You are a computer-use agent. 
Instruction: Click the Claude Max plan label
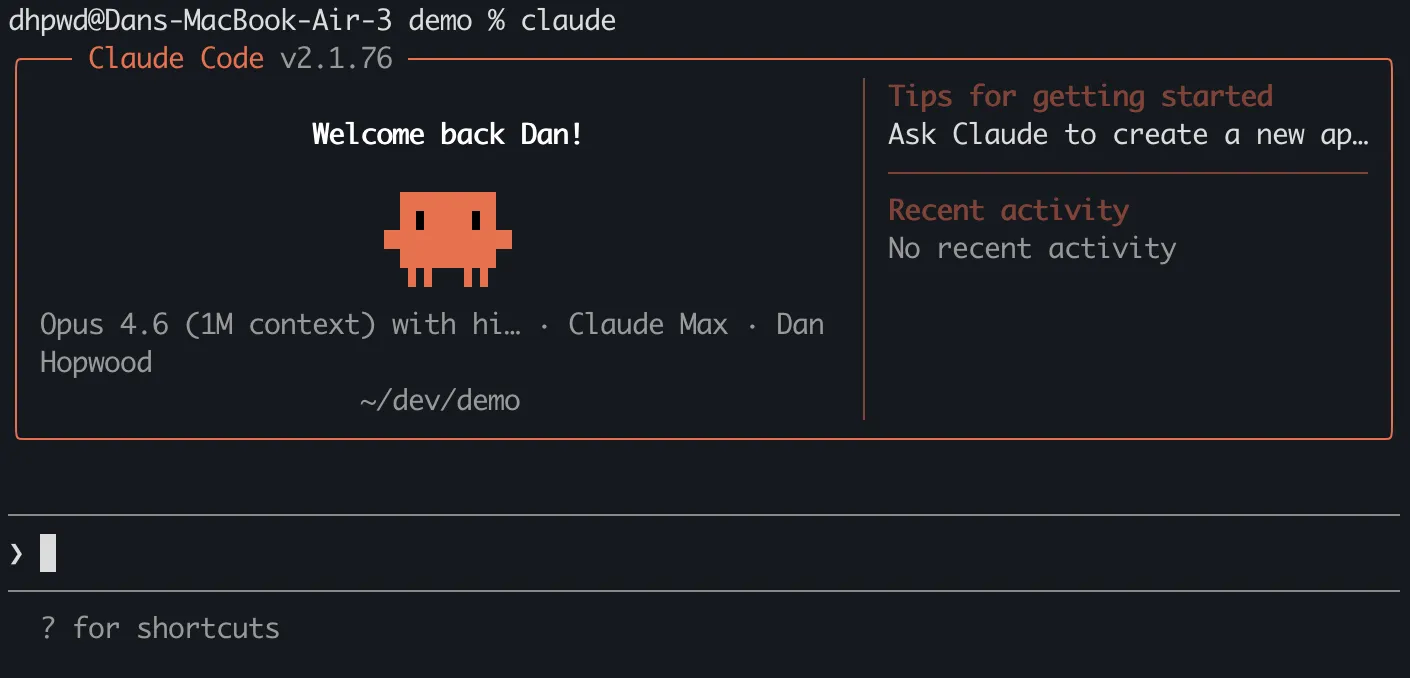tap(648, 324)
